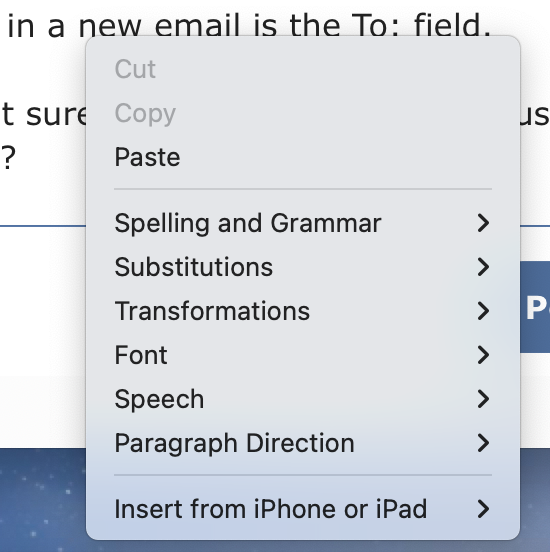Viewport: 550px width, 552px height.
Task: Open the Spelling and Grammar submenu
Action: point(303,223)
